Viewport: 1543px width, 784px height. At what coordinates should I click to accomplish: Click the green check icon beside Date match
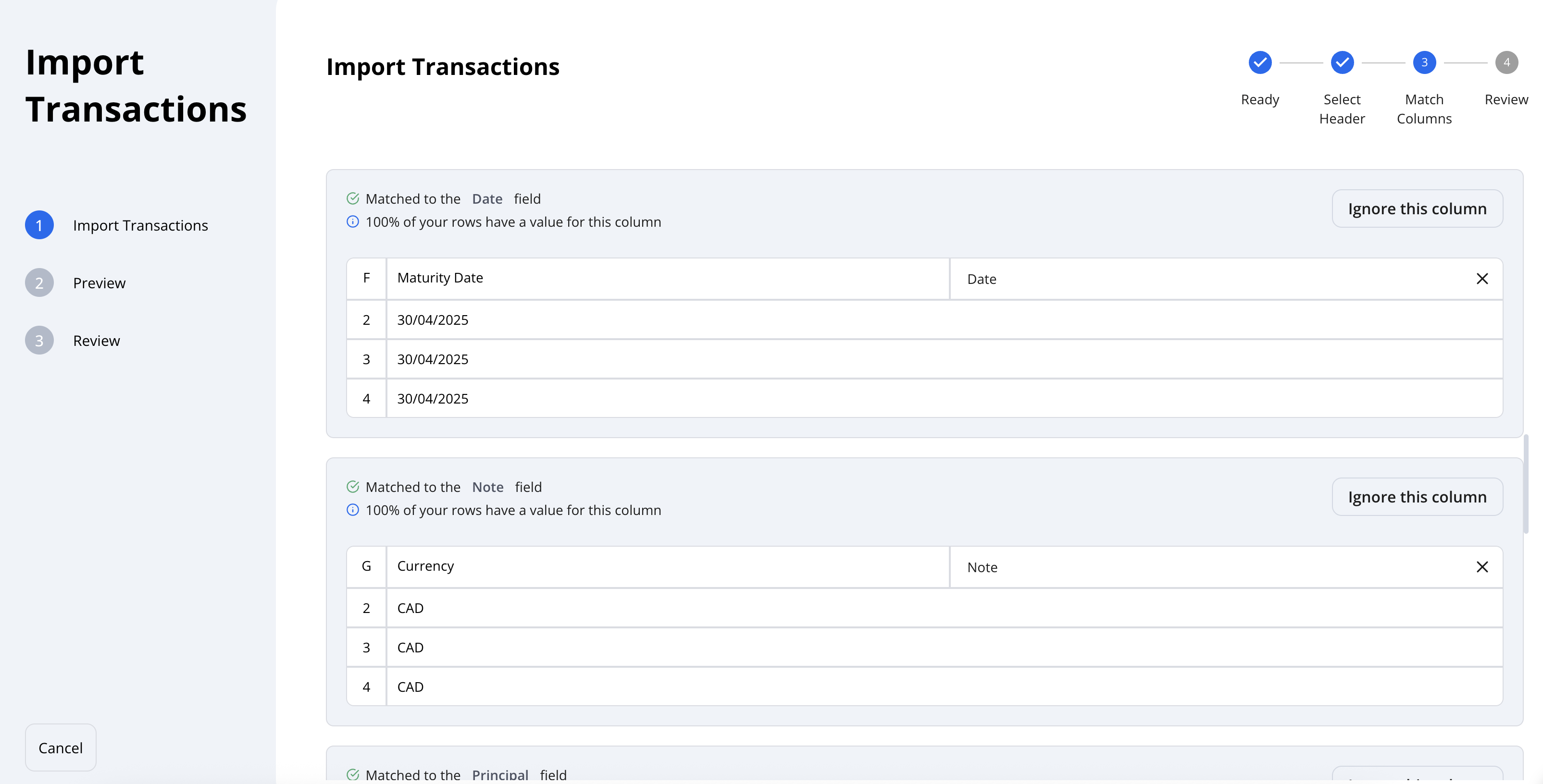pyautogui.click(x=353, y=198)
